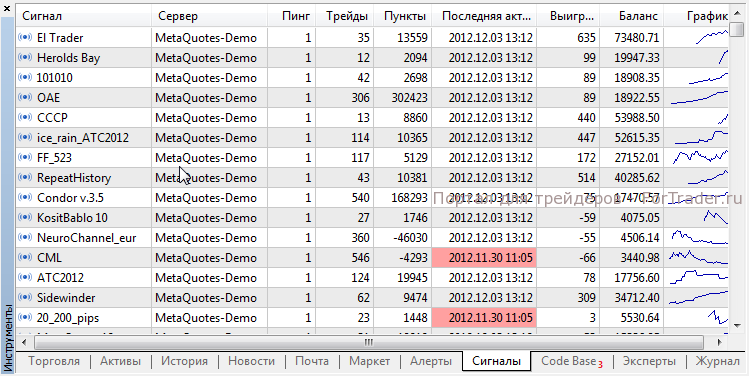Sort by the Сервер column header
The image size is (749, 376).
coord(210,16)
